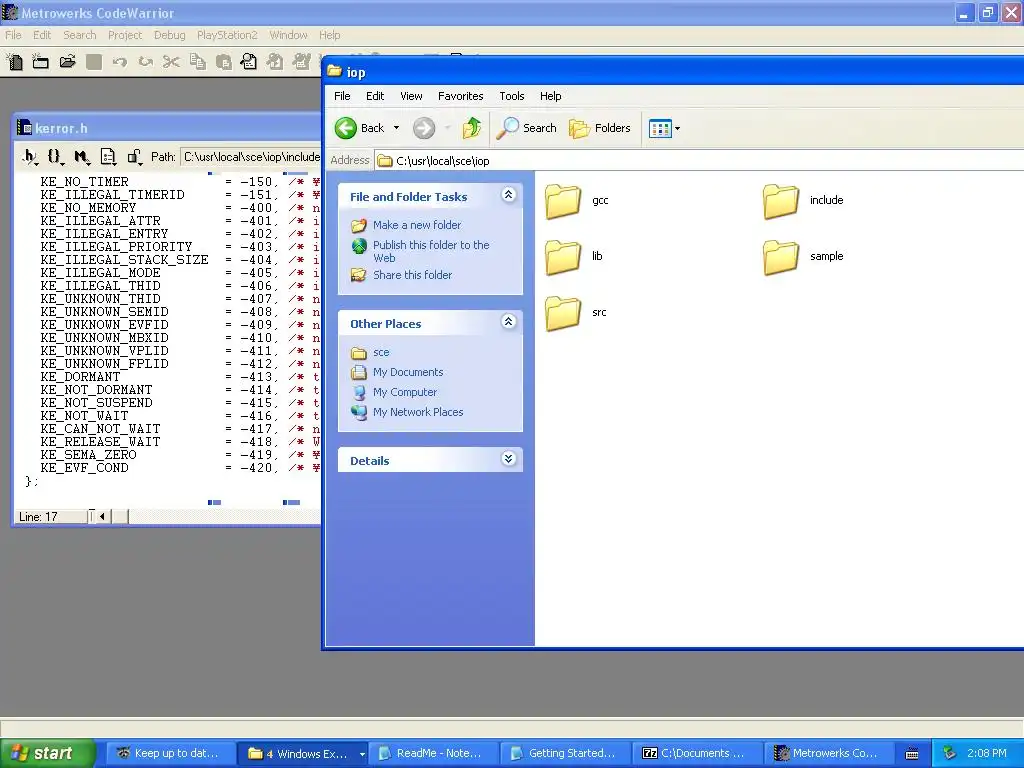
Task: Go to sce folder in Other Places
Action: [381, 353]
